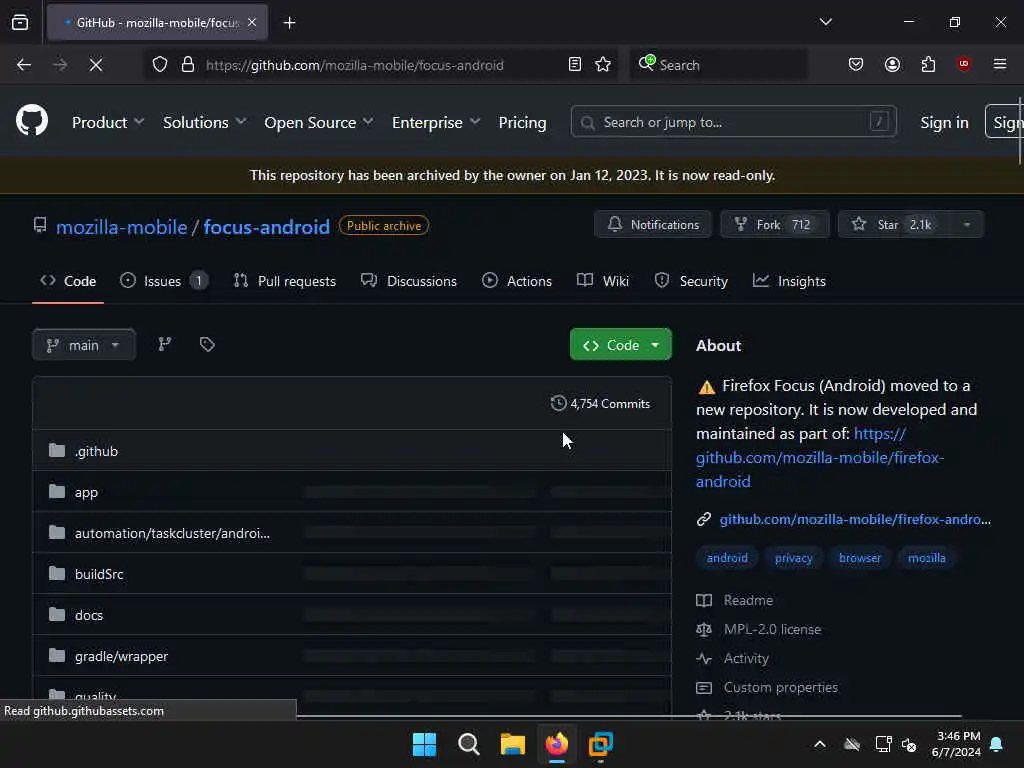Switch to the Security tab
The height and width of the screenshot is (768, 1024).
[691, 281]
